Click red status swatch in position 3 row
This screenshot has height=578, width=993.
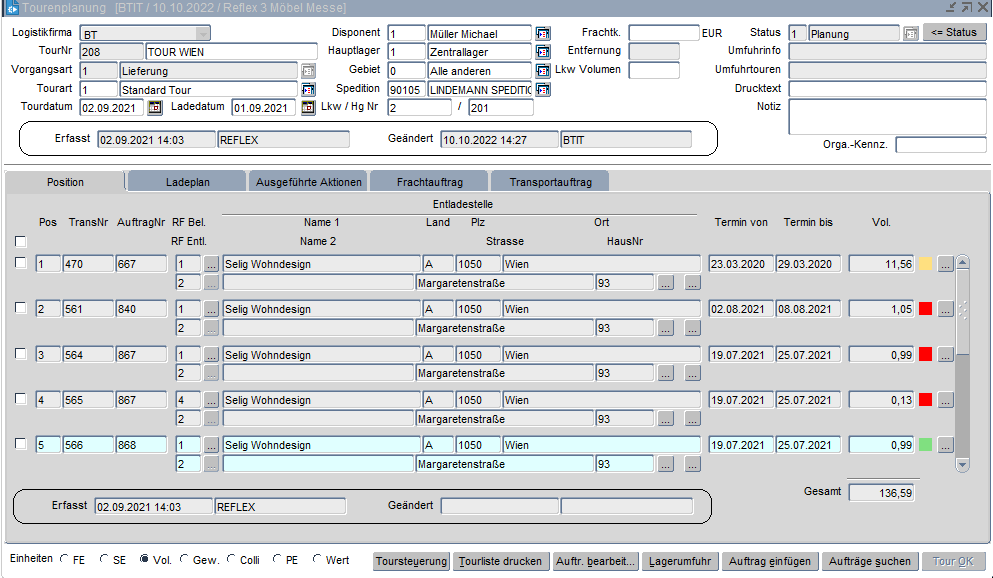925,354
